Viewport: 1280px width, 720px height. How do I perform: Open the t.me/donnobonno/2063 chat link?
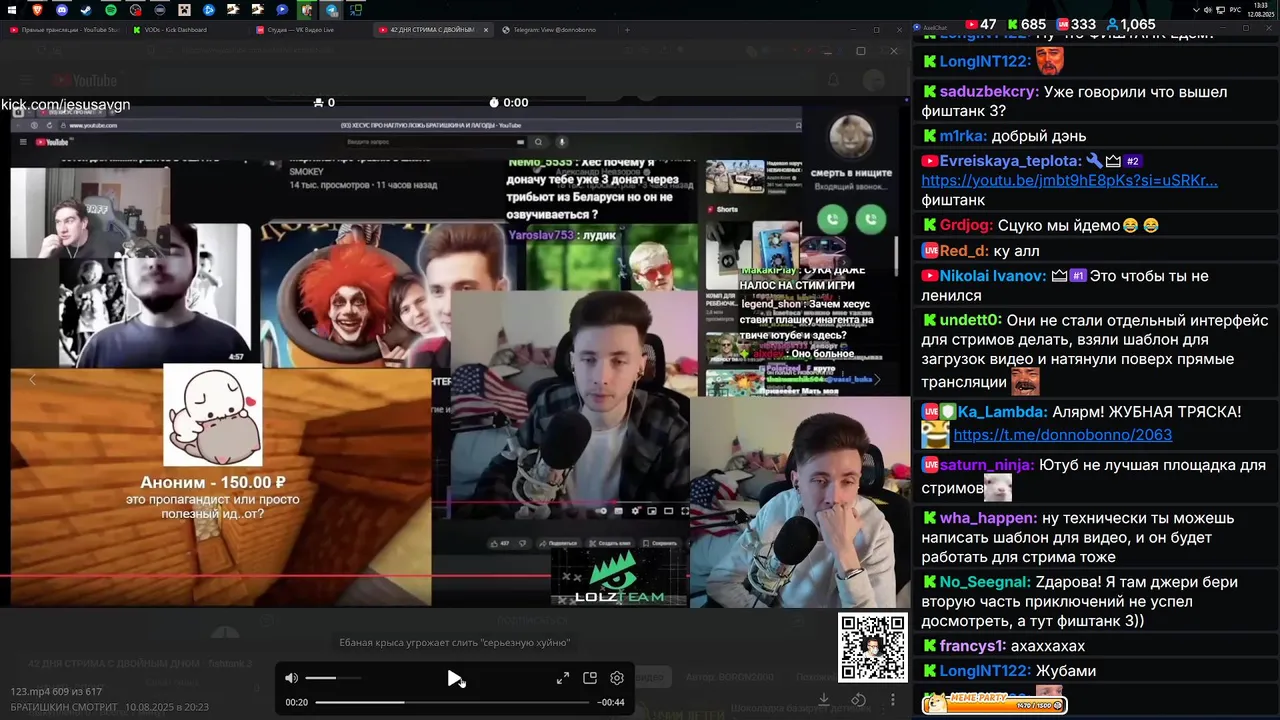coord(1062,435)
